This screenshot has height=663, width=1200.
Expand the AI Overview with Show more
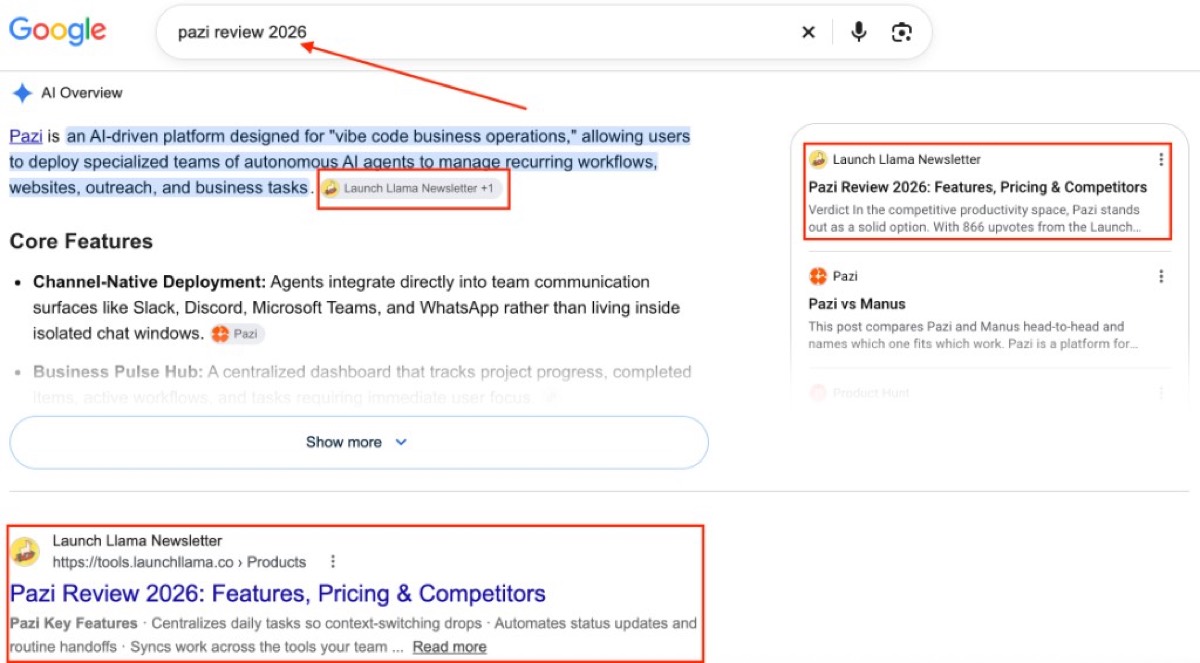tap(358, 442)
